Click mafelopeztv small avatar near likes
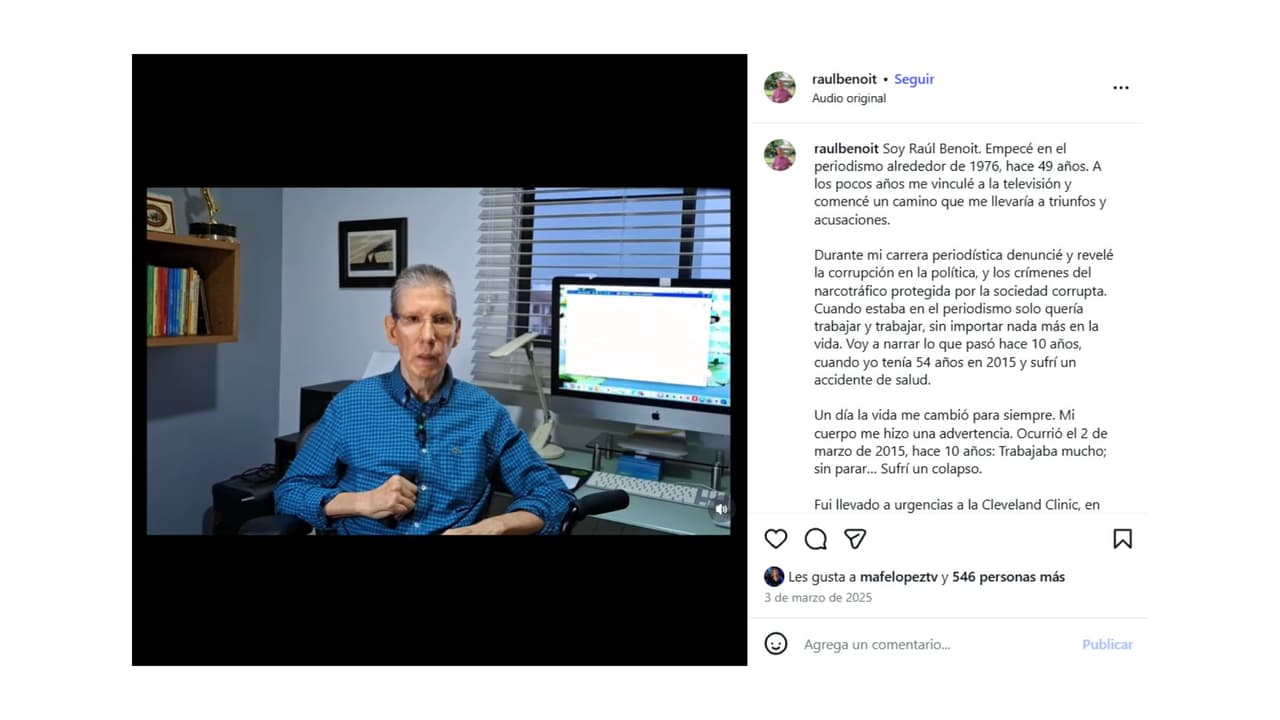 coord(774,577)
